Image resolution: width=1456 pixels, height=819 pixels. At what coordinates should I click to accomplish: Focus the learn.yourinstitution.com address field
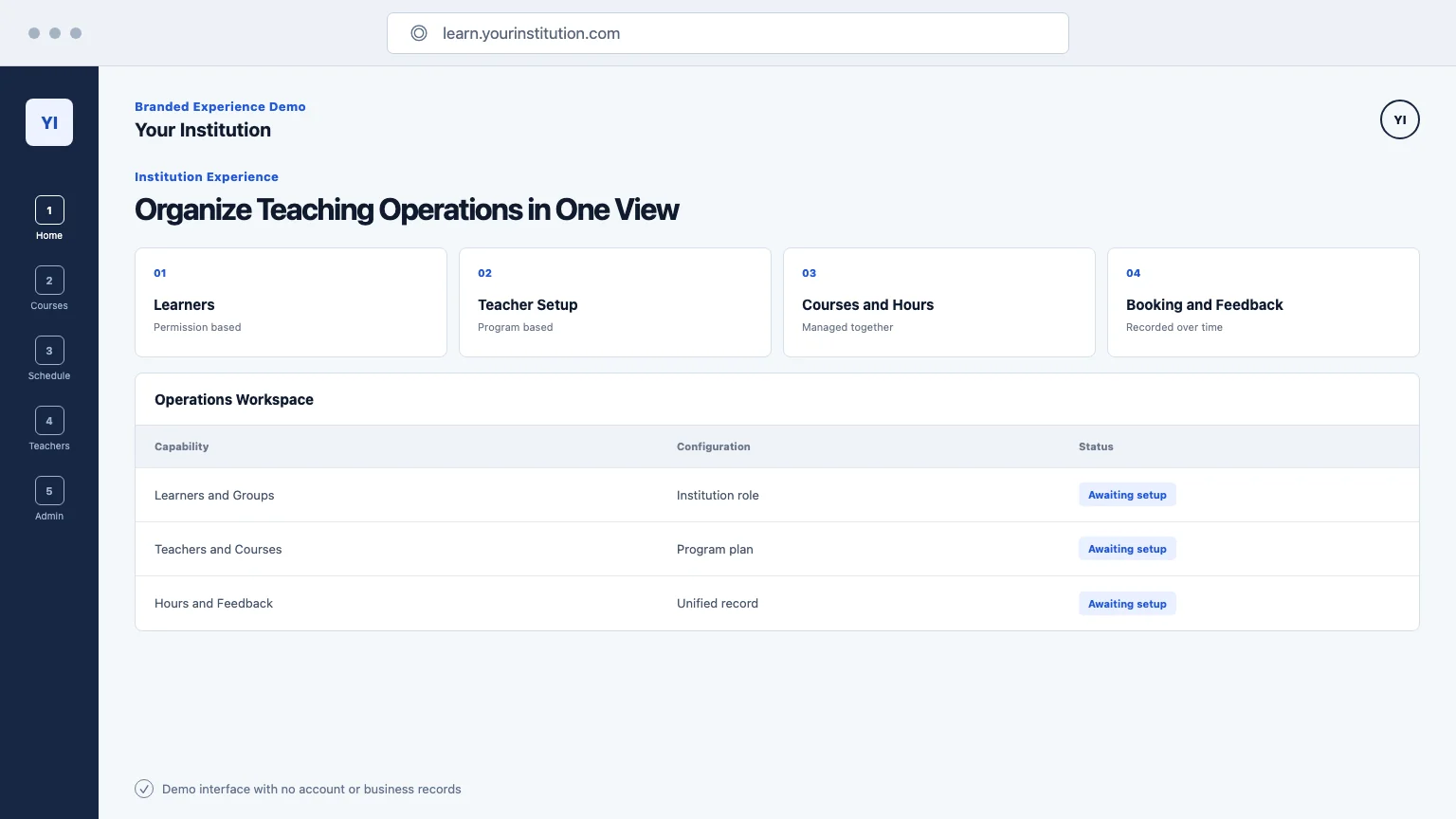click(728, 33)
